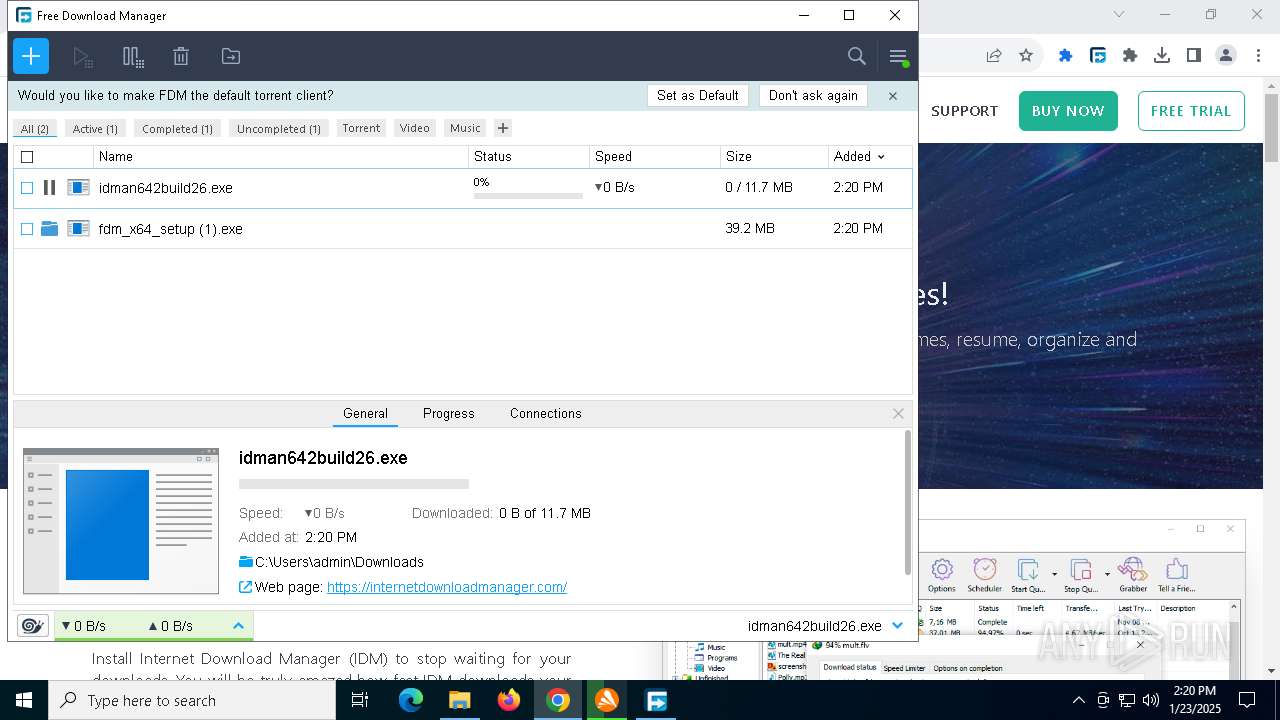The width and height of the screenshot is (1280, 720).
Task: Click the Added column sort arrow
Action: [881, 157]
